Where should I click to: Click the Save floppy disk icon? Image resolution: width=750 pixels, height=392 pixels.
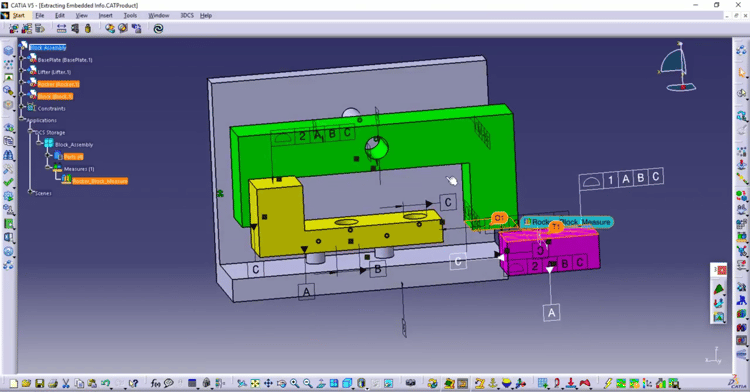click(40, 383)
